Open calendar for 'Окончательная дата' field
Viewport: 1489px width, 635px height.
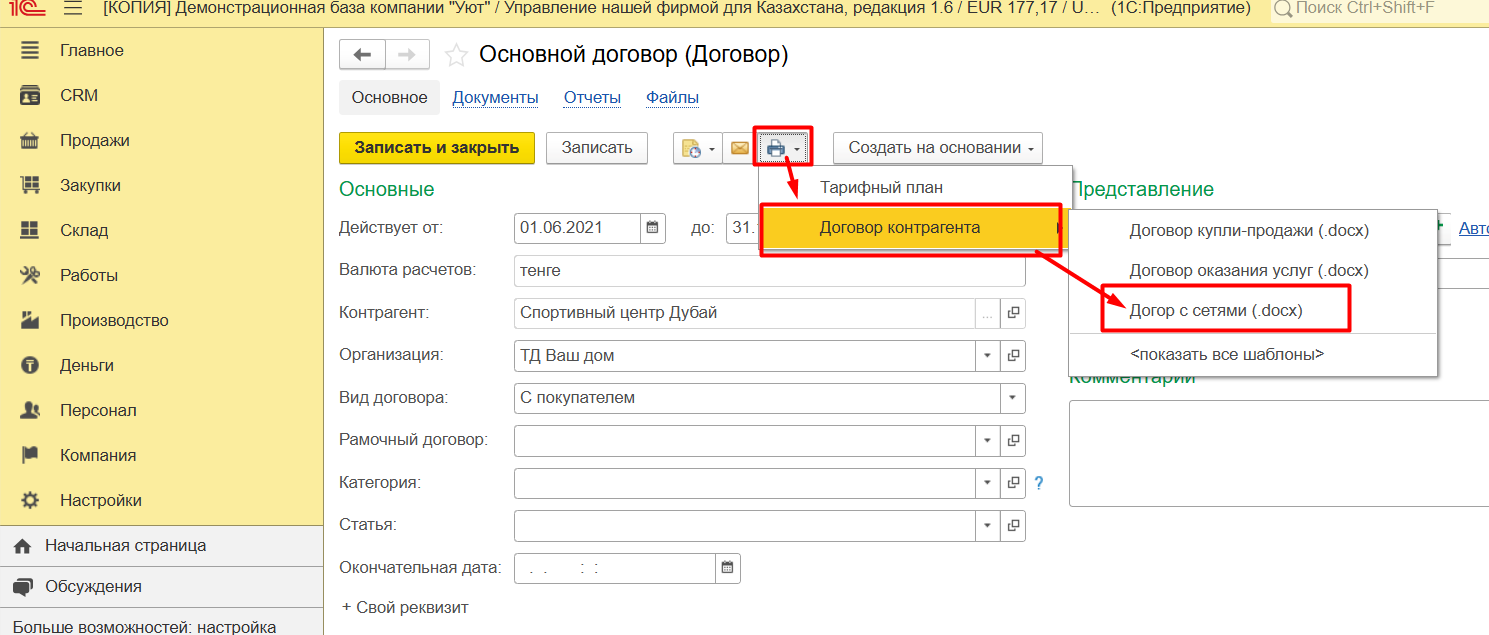click(x=729, y=568)
